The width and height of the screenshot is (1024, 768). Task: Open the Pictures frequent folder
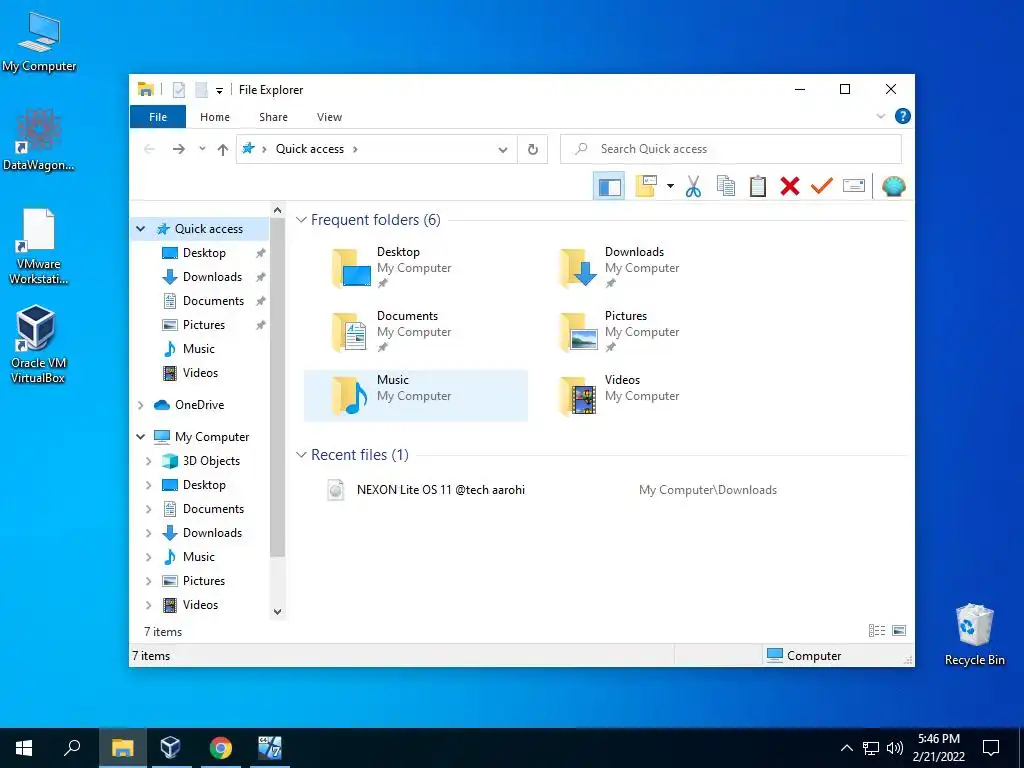coord(643,332)
